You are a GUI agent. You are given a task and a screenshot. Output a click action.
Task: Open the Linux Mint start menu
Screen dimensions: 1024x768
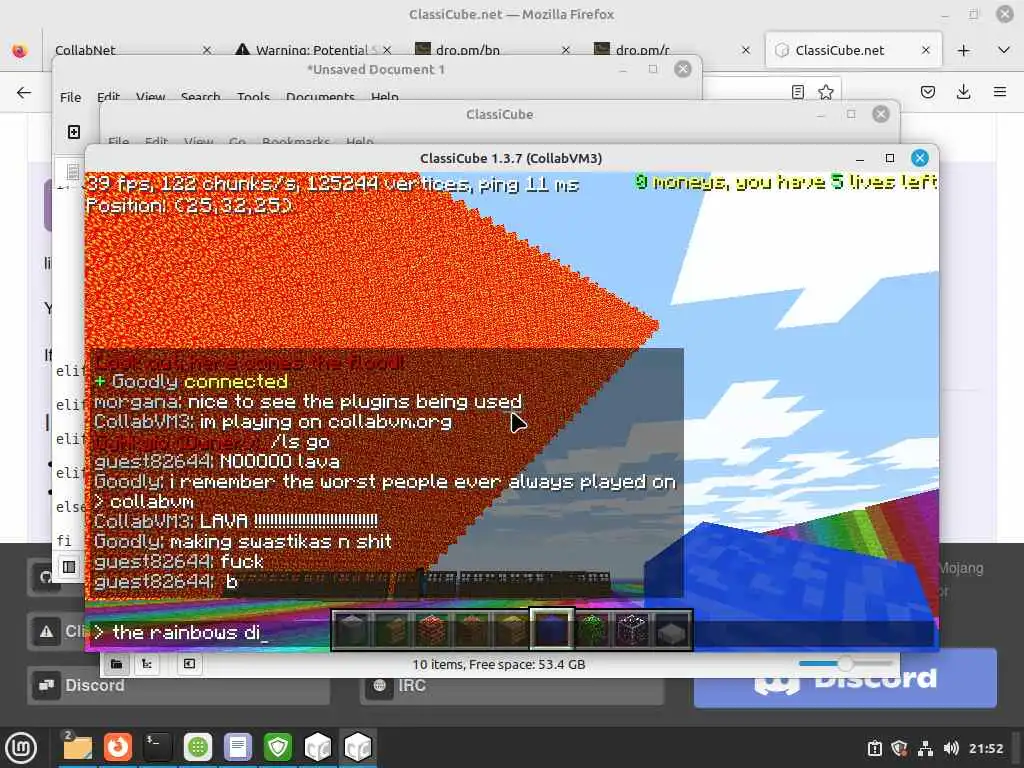[x=21, y=747]
